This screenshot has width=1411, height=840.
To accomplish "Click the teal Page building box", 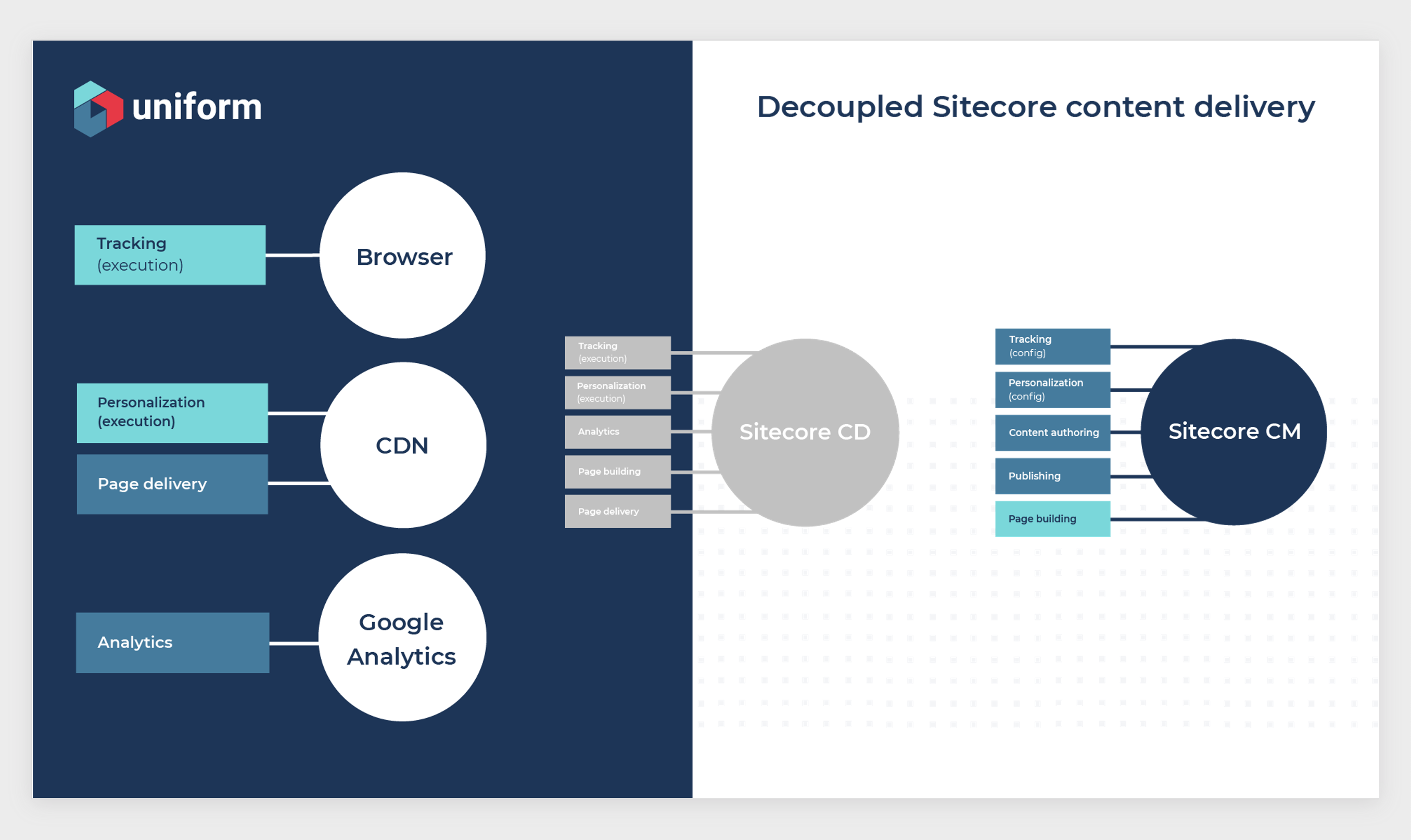I will pos(1052,519).
